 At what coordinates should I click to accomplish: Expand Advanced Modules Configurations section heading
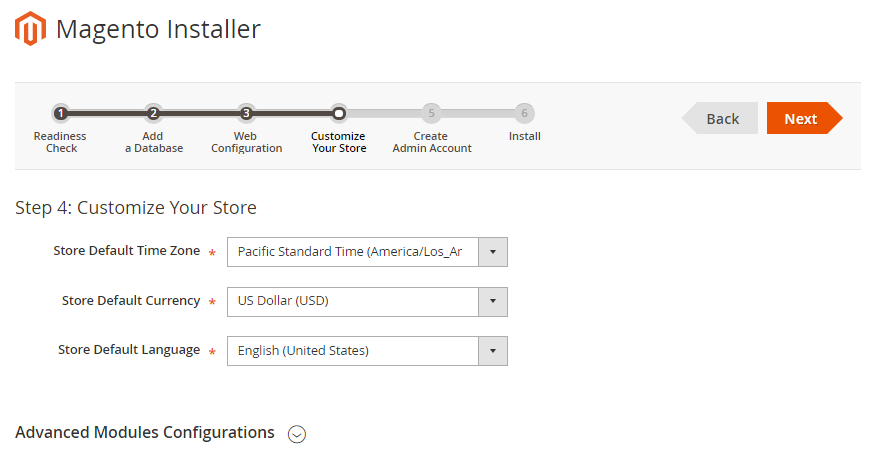145,433
